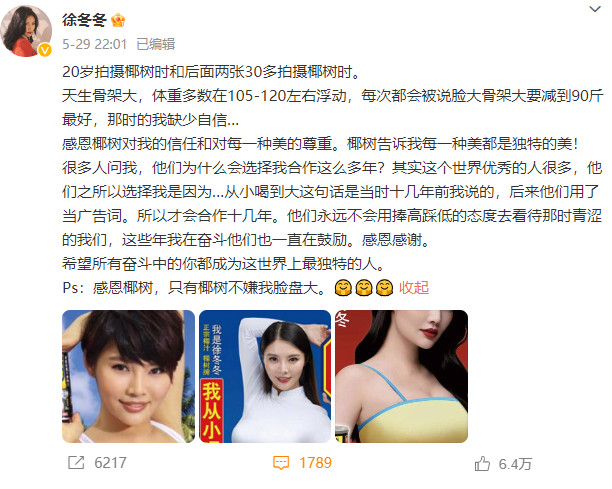
Task: Click the last hug emoji before 收起
Action: 384,288
